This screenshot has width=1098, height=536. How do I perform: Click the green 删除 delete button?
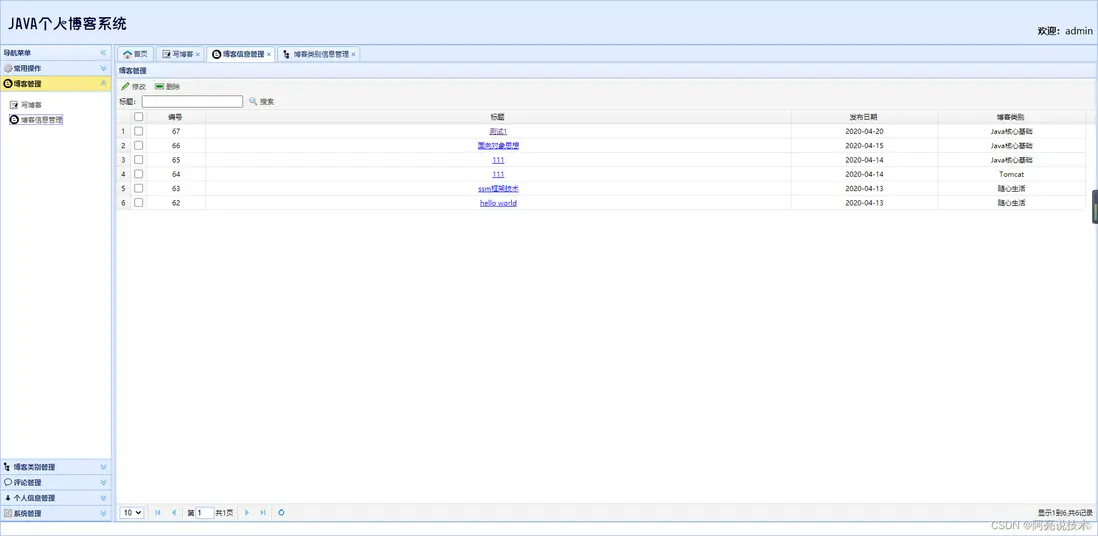click(167, 87)
